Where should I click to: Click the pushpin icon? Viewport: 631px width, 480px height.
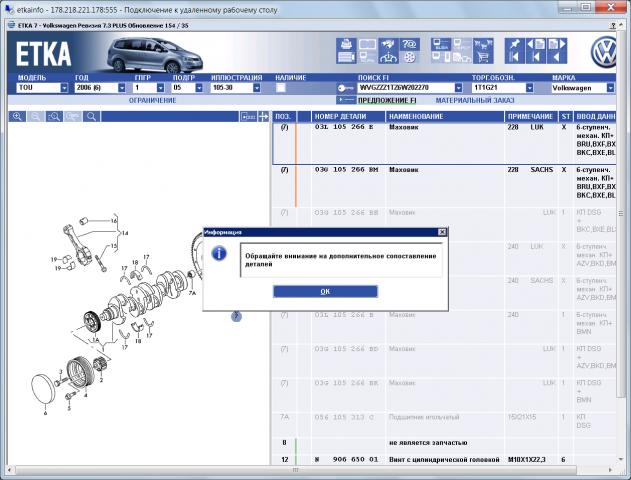click(515, 44)
